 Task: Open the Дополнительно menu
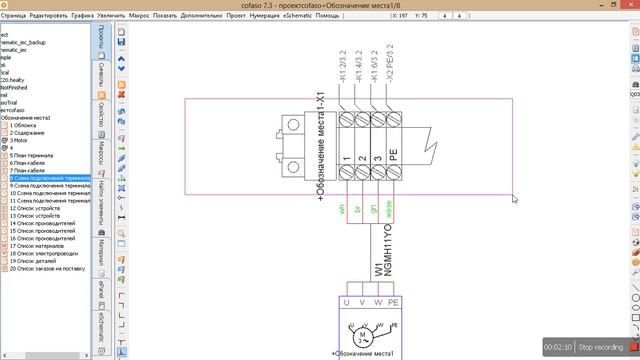[x=201, y=16]
